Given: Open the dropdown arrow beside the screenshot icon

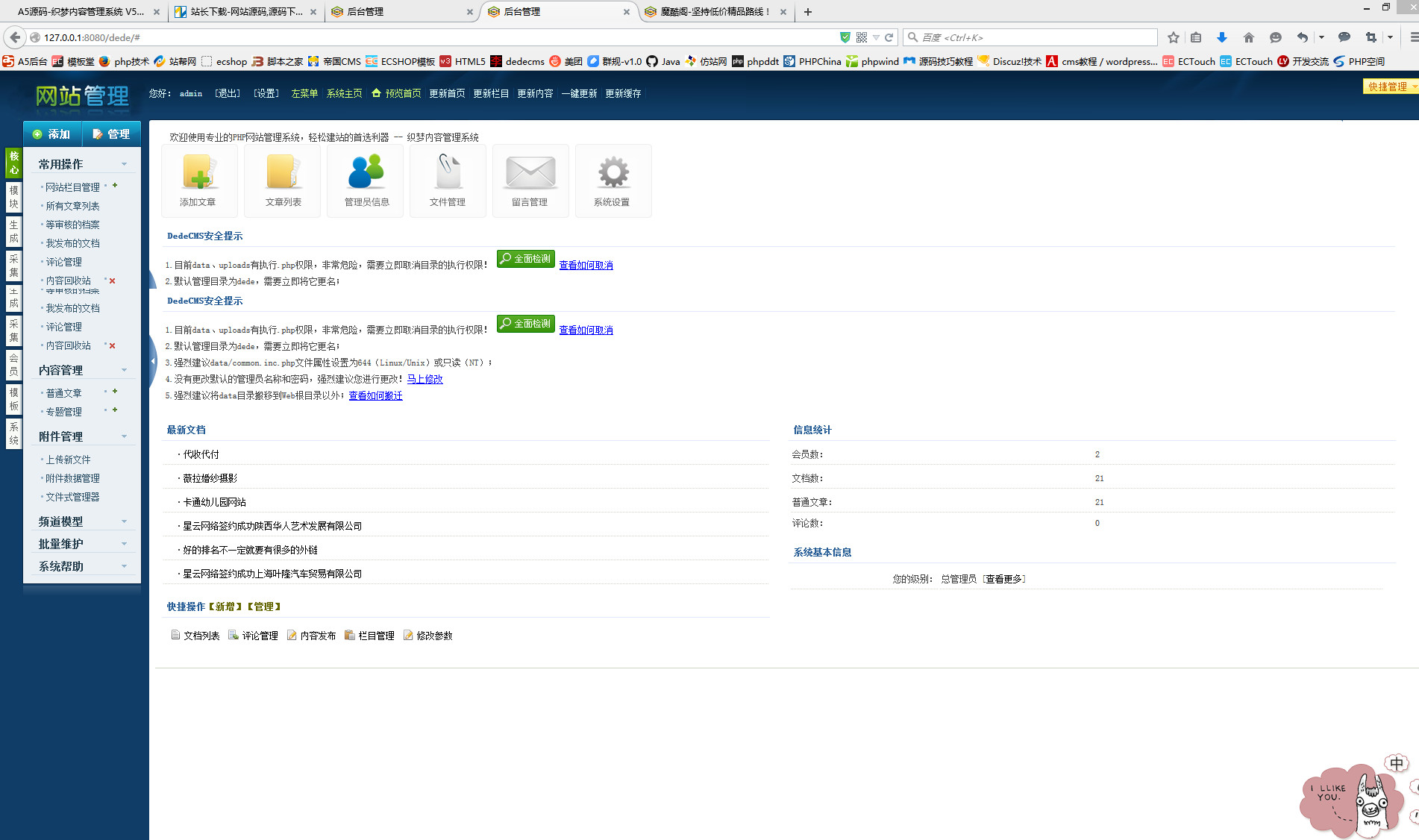Looking at the screenshot, I should [x=1390, y=37].
